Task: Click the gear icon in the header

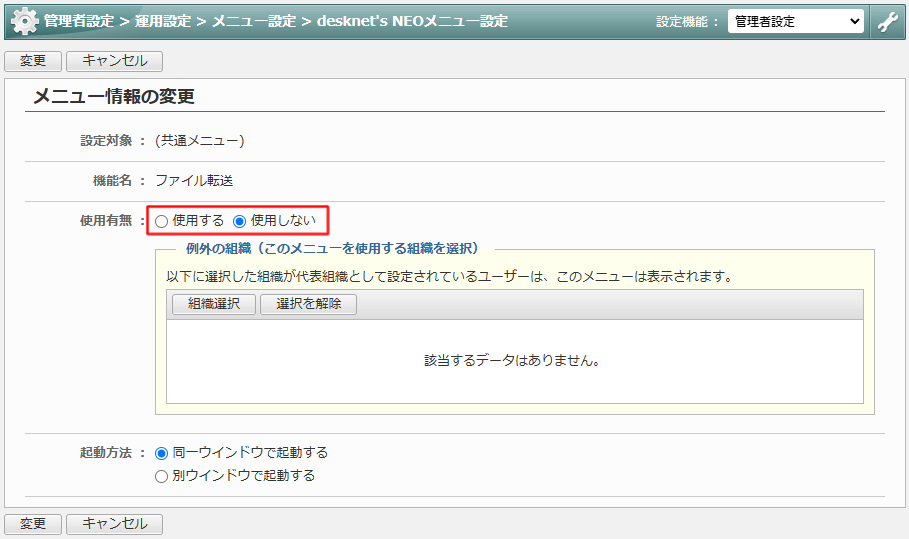Action: pyautogui.click(x=24, y=21)
